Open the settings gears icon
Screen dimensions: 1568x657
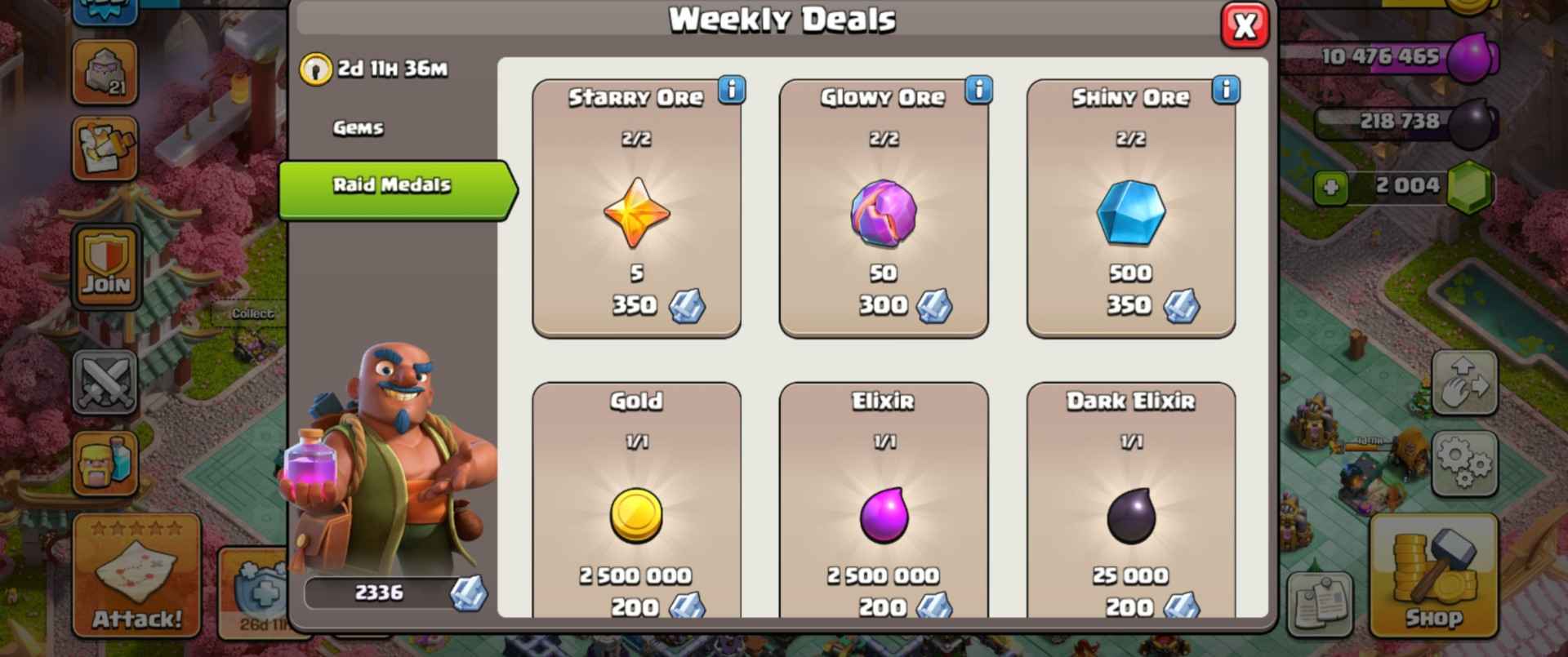[1464, 463]
